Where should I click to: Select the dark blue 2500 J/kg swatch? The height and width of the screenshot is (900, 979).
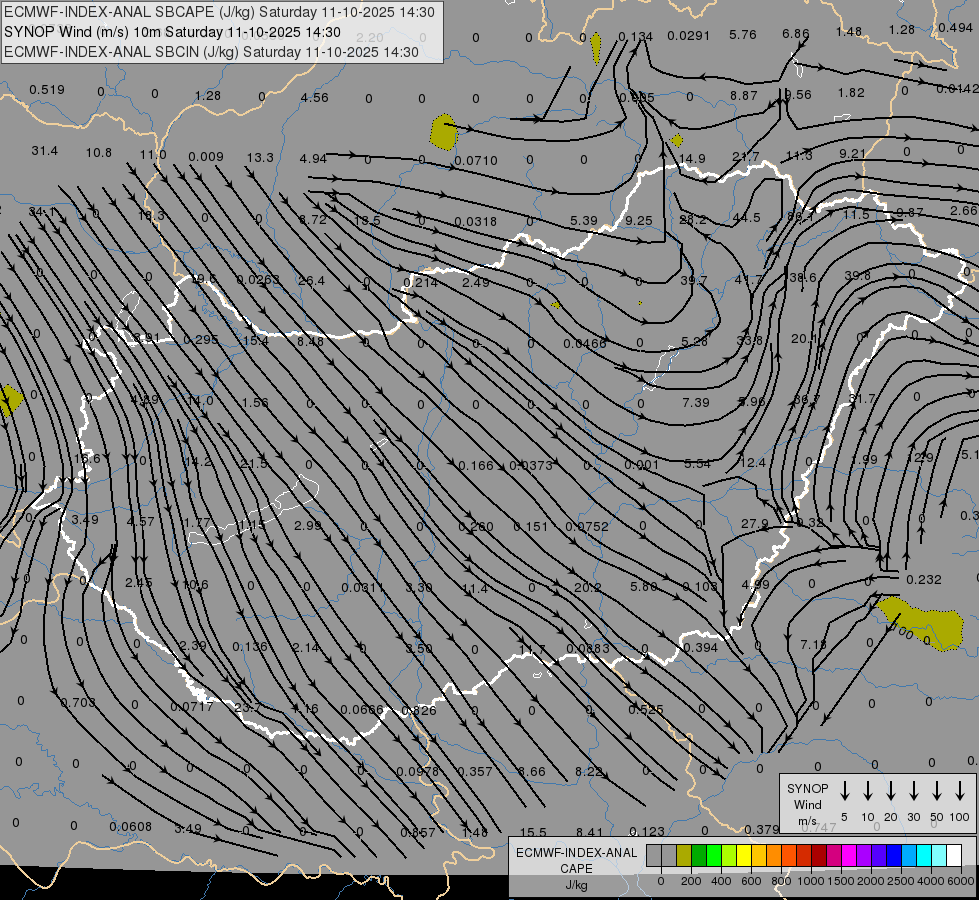click(894, 855)
